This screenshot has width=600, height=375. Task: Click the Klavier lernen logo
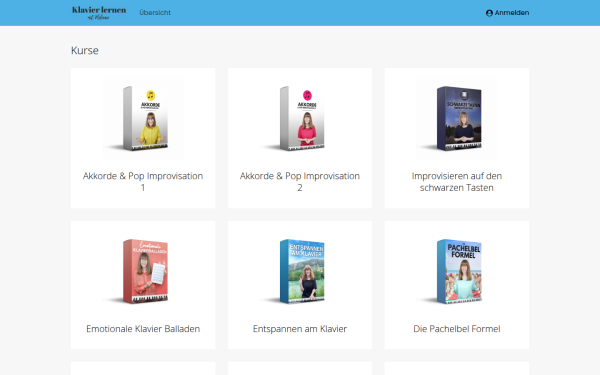pos(99,13)
